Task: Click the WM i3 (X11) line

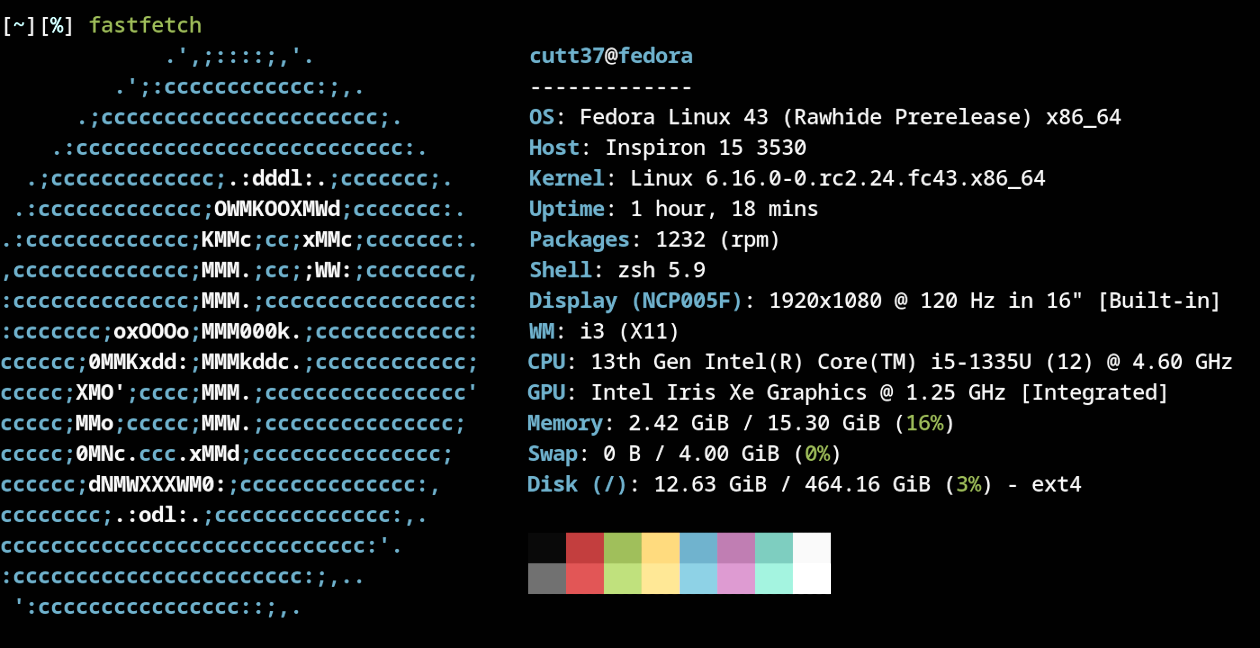Action: pyautogui.click(x=604, y=331)
